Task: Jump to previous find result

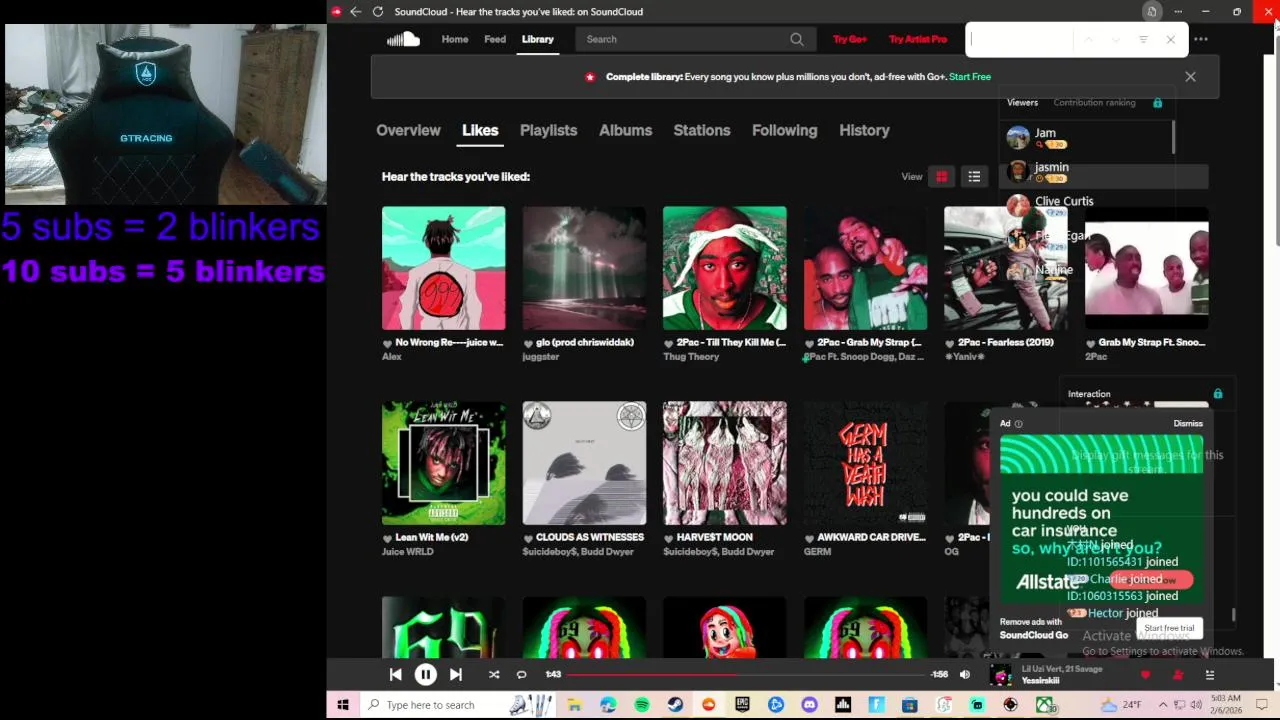Action: coord(1089,40)
